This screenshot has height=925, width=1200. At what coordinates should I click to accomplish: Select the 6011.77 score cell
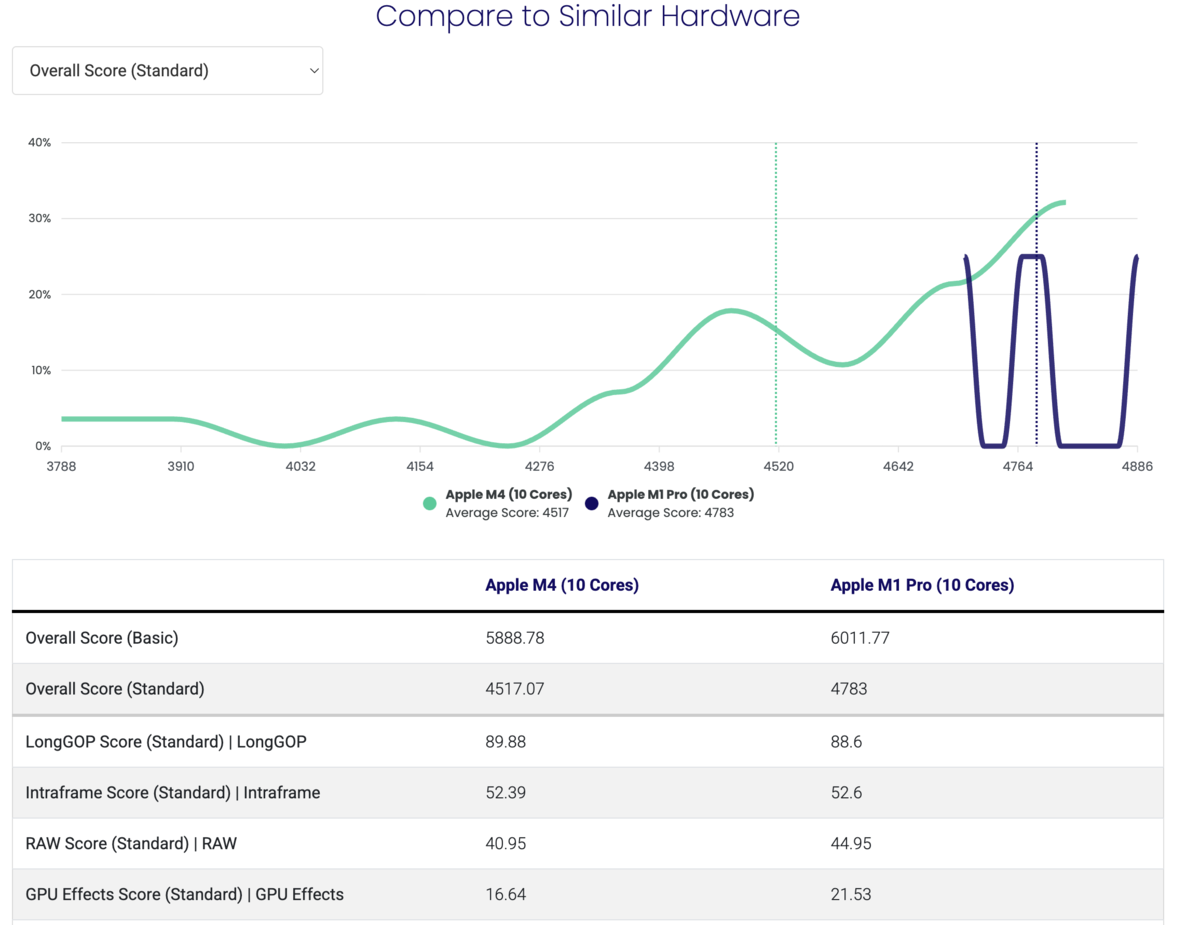tap(860, 638)
